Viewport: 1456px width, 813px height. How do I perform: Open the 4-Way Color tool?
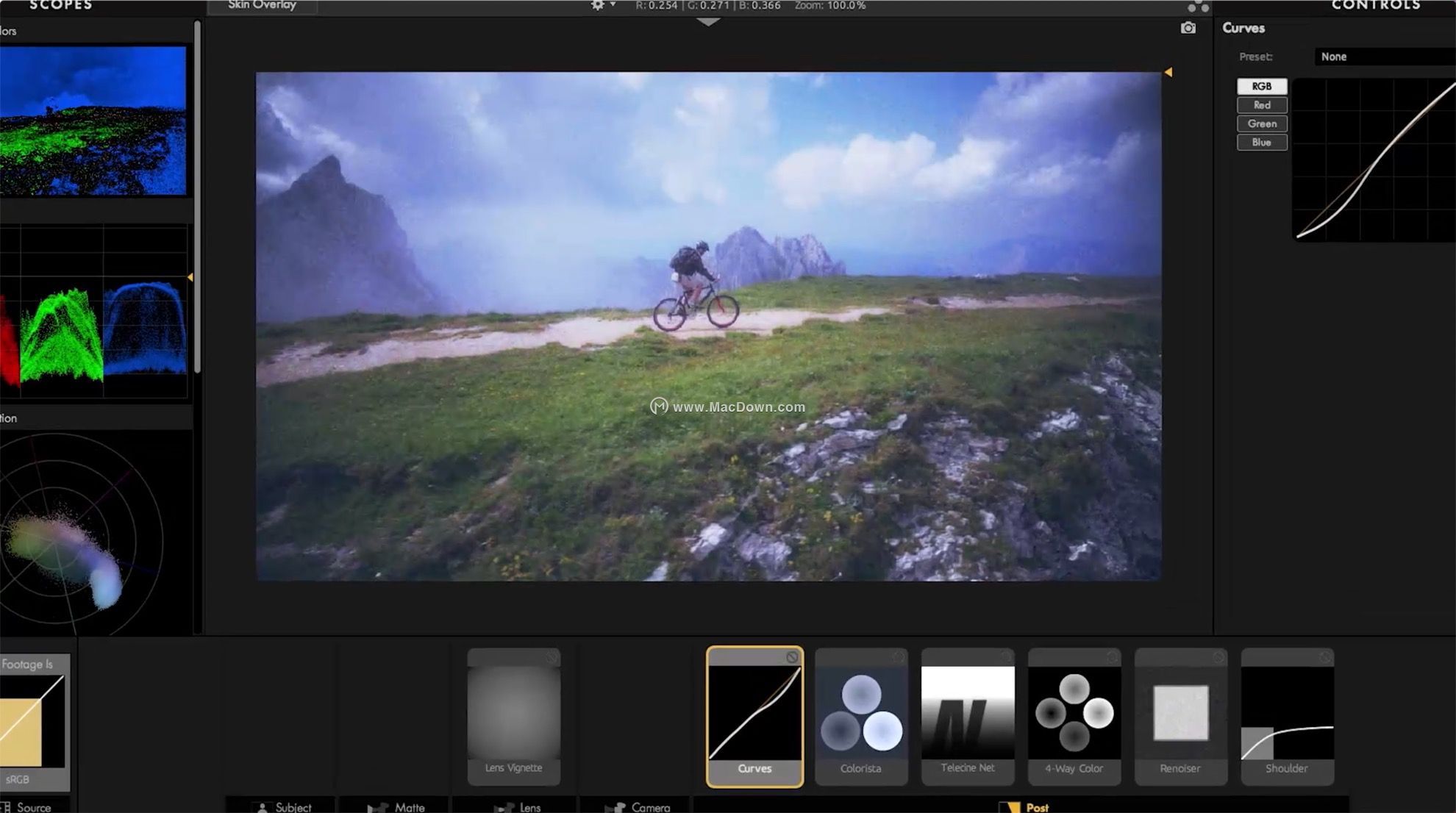pos(1074,714)
